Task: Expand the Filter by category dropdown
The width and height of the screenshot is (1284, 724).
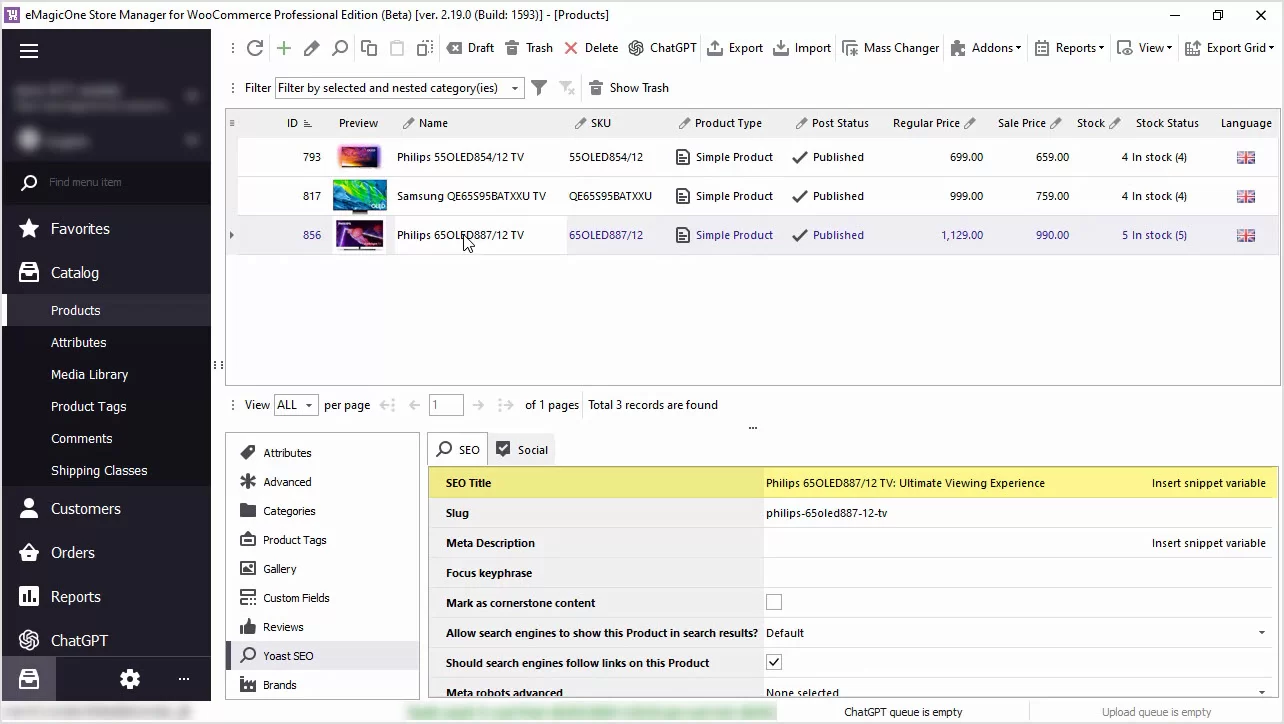Action: [x=515, y=88]
